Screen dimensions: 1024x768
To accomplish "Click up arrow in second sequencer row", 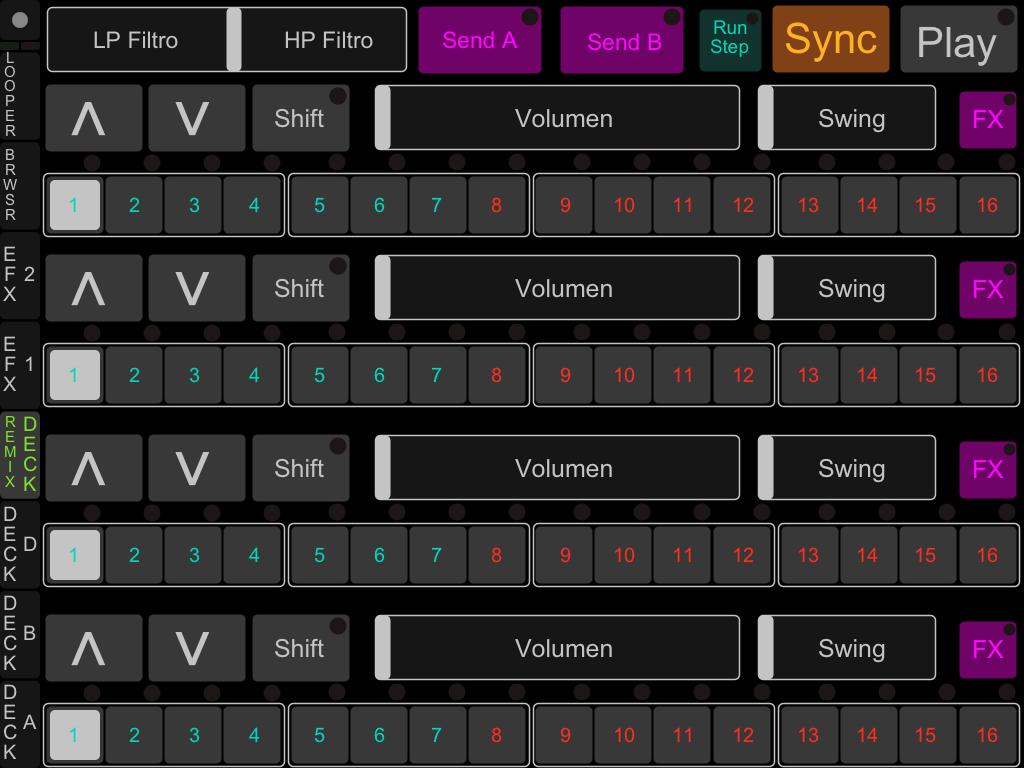I will click(94, 288).
